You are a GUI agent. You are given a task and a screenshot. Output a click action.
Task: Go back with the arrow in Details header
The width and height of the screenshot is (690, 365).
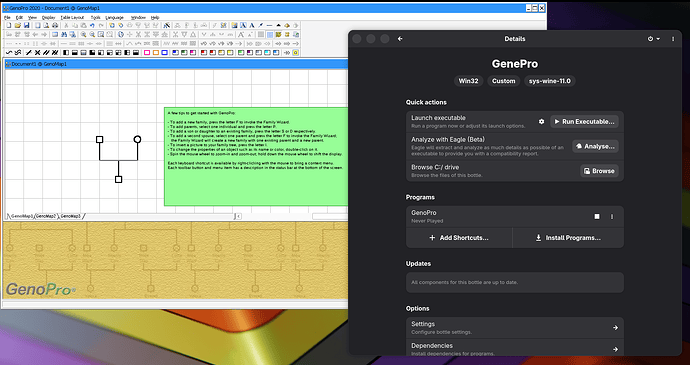400,39
